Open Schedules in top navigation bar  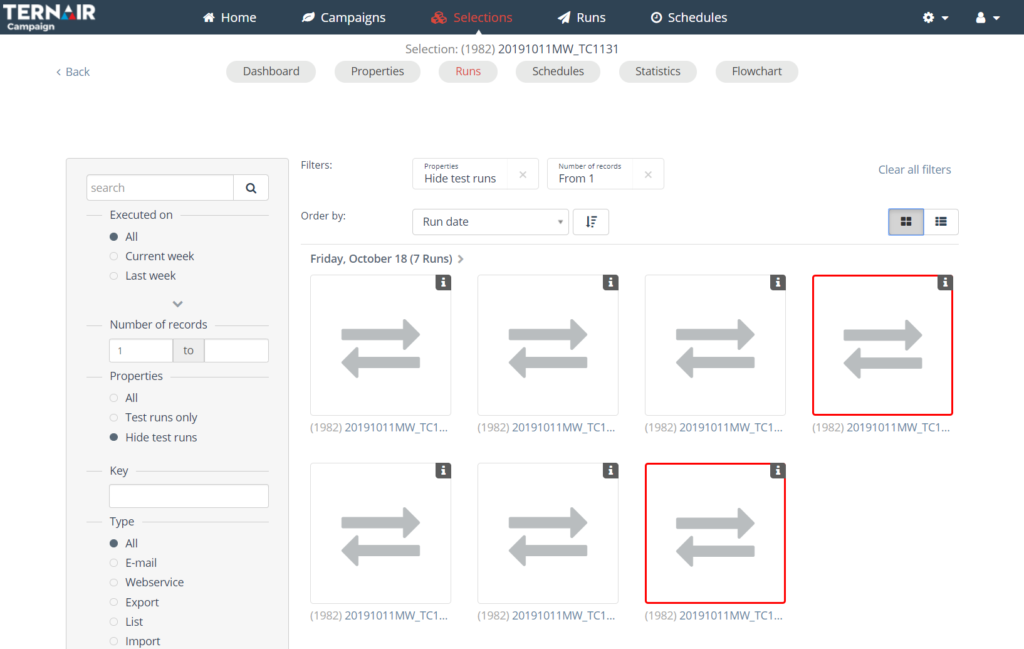pyautogui.click(x=688, y=18)
